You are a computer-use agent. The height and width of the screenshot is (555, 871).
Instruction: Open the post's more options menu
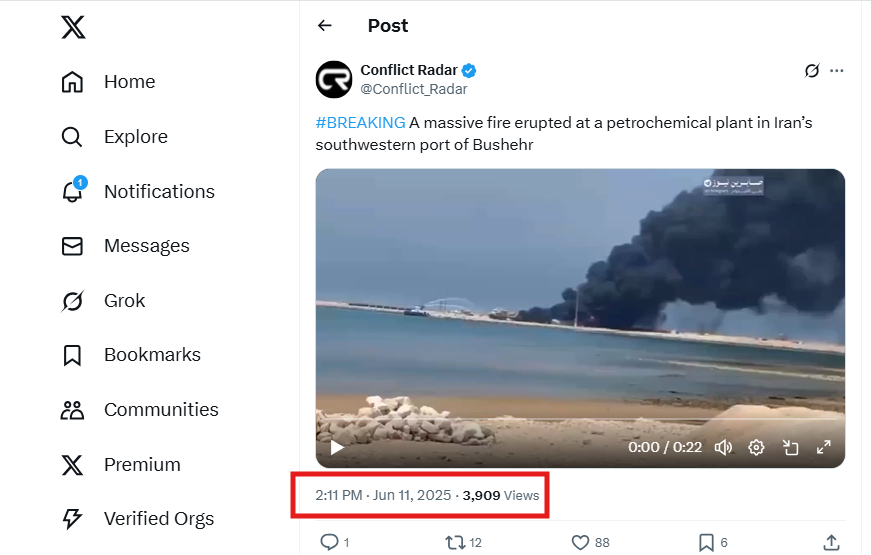coord(837,70)
